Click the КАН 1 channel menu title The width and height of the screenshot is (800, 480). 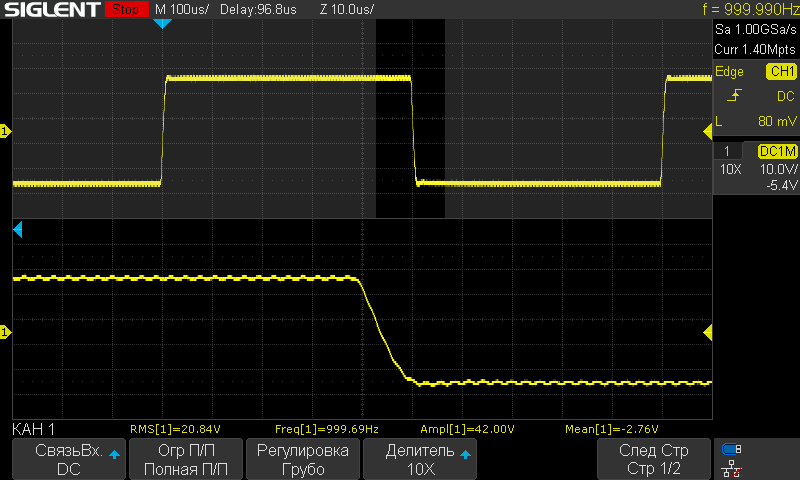click(x=34, y=429)
